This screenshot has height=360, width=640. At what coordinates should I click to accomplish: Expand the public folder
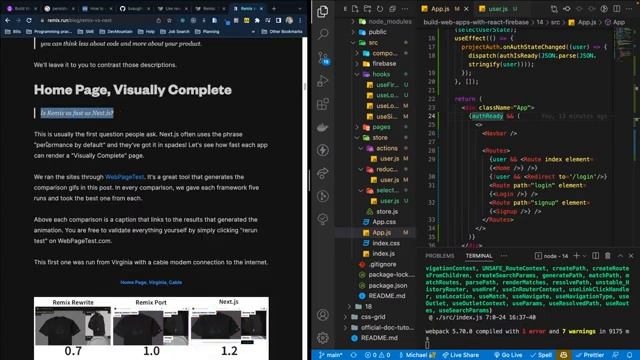pos(353,32)
